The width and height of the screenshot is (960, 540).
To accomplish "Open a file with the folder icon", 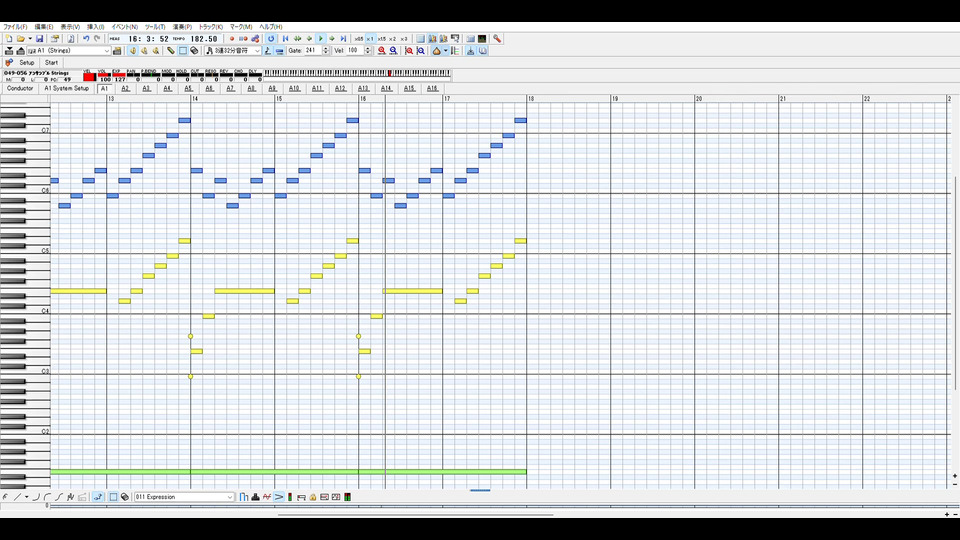I will tap(21, 39).
